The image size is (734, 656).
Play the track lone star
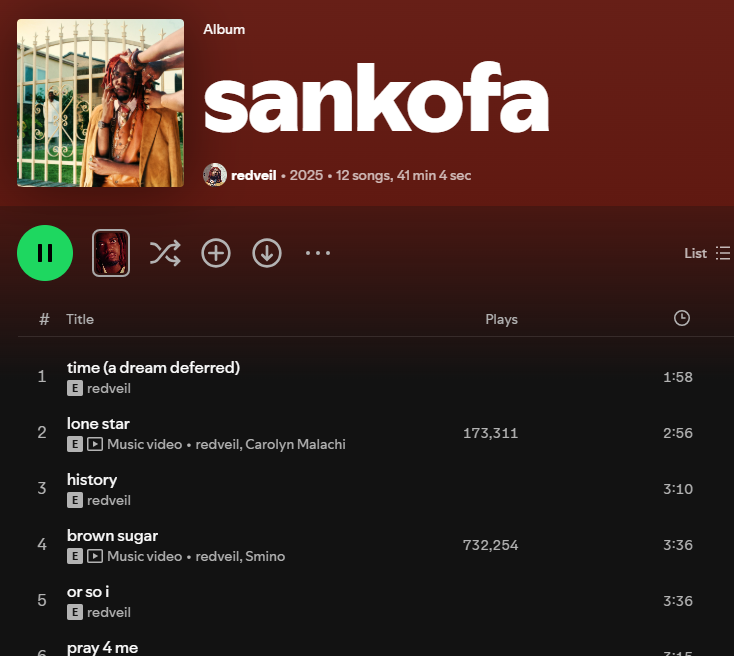(98, 424)
